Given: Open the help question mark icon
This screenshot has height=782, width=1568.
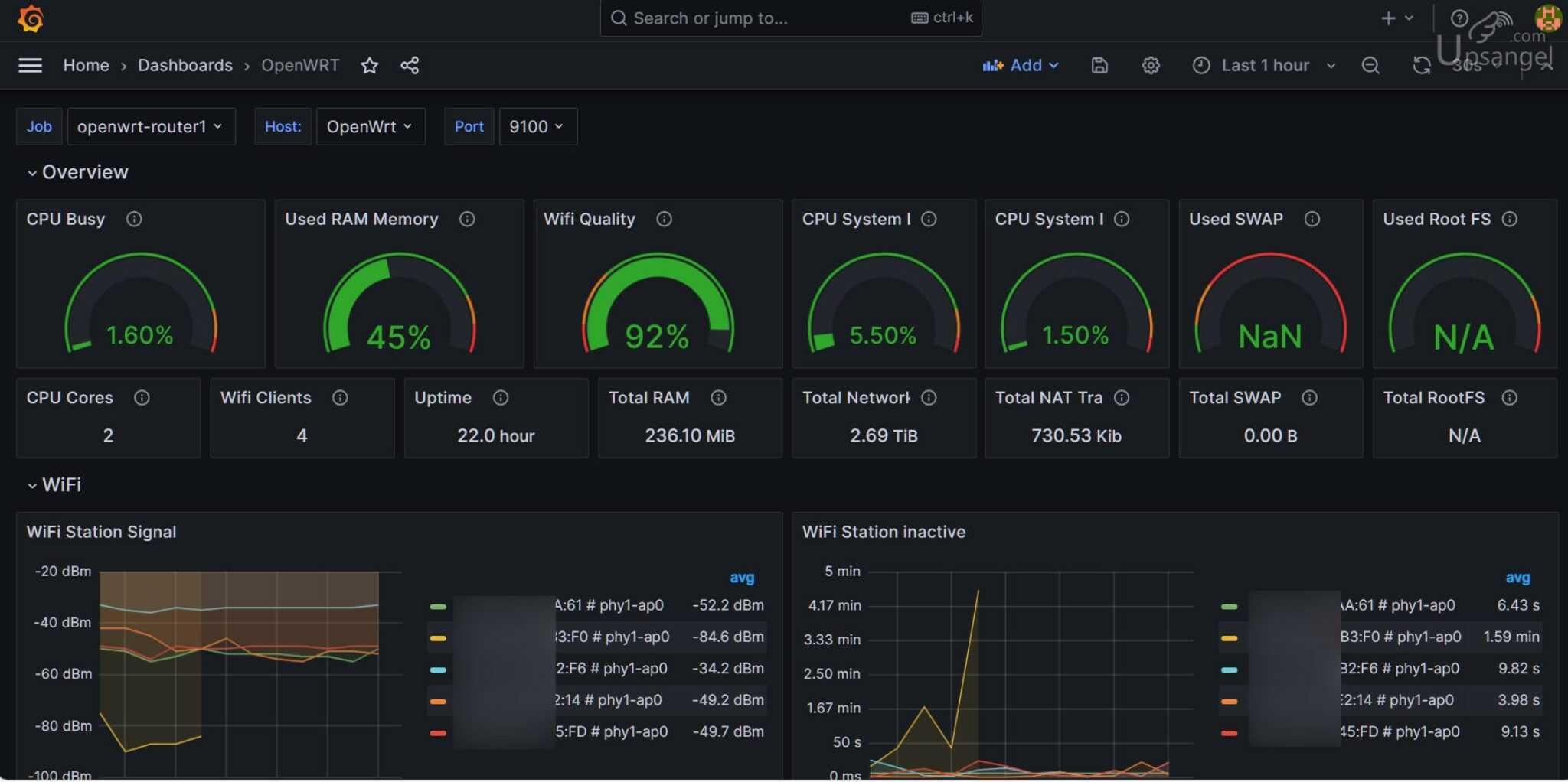Looking at the screenshot, I should (x=1460, y=18).
